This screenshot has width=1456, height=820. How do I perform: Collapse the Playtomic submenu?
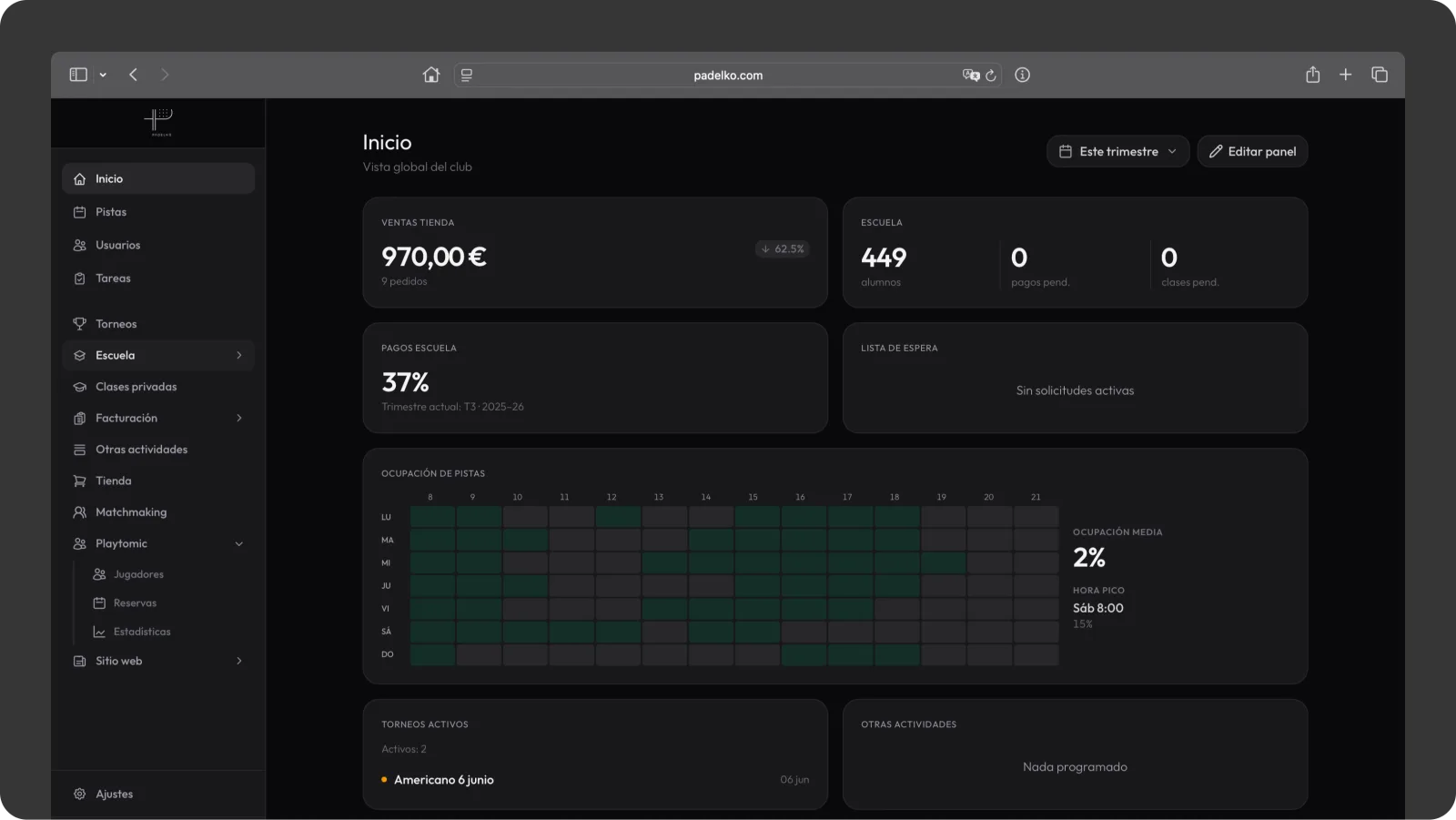pos(239,544)
